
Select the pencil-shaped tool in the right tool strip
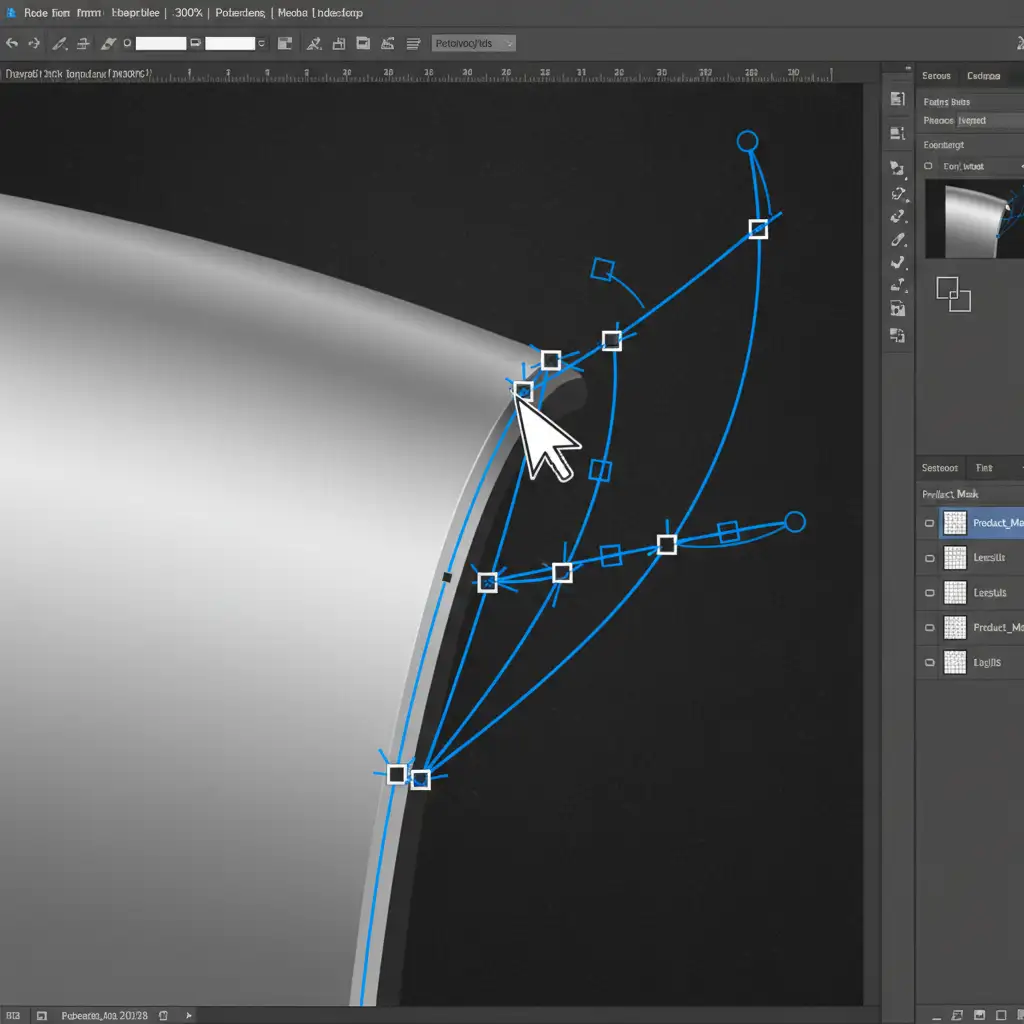[x=898, y=240]
